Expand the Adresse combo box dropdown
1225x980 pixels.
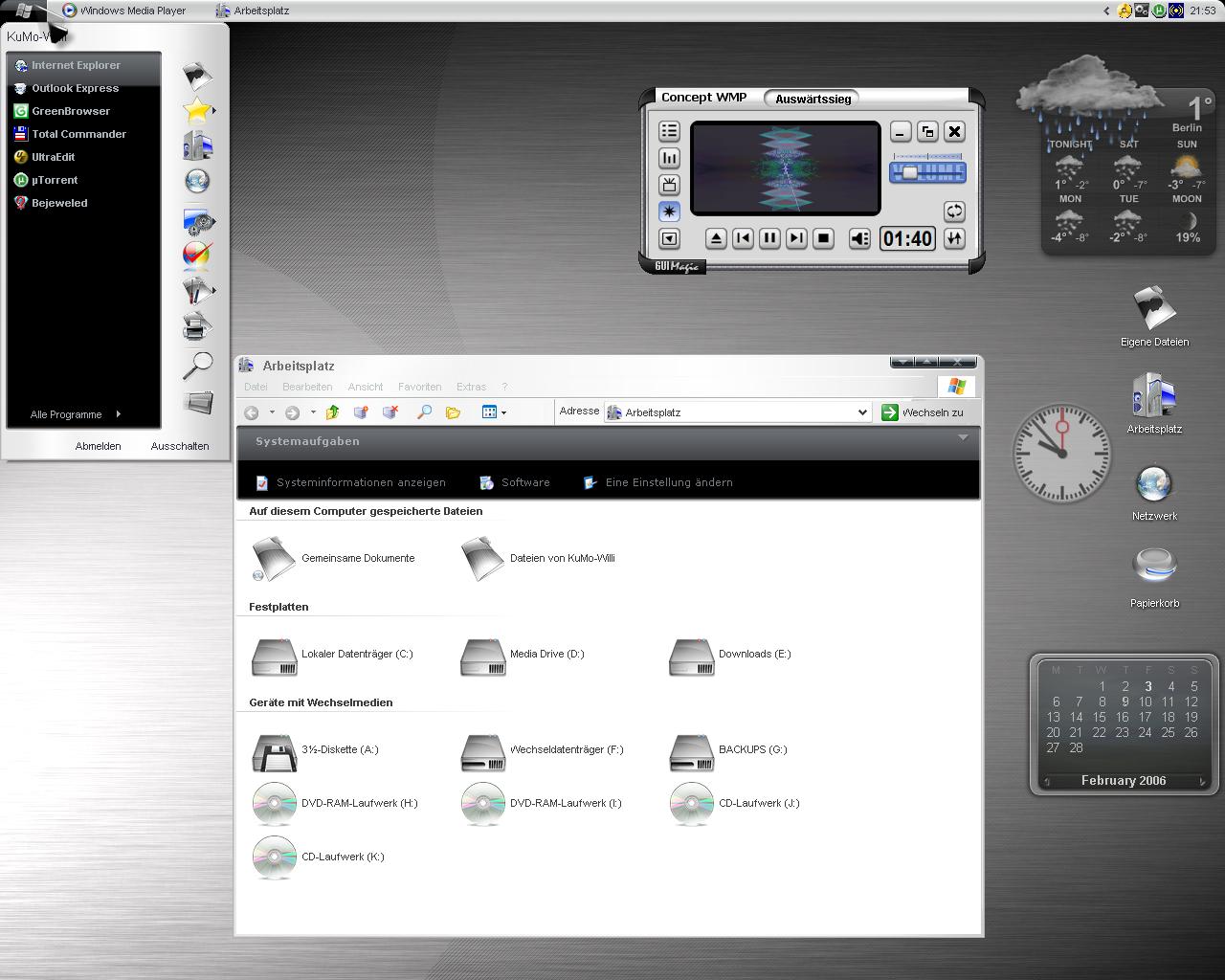862,412
